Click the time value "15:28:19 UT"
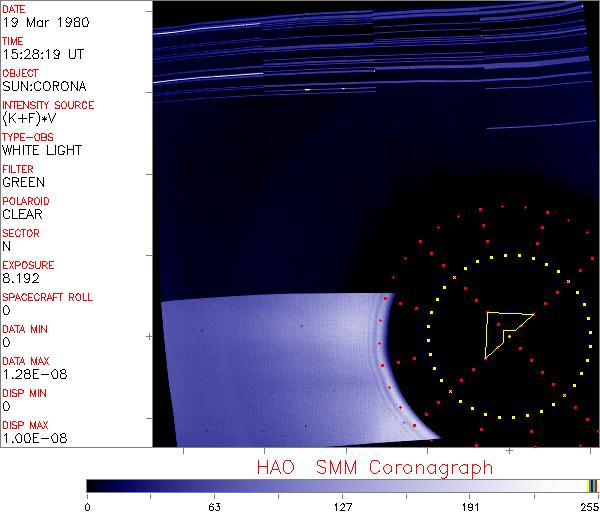The image size is (600, 512). pyautogui.click(x=42, y=55)
